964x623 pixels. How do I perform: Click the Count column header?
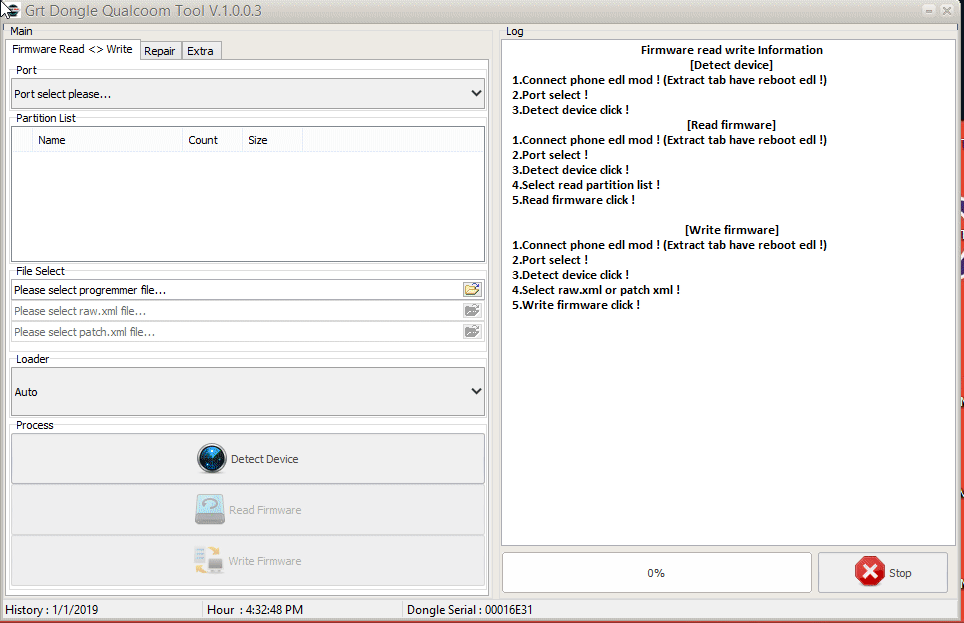[212, 140]
